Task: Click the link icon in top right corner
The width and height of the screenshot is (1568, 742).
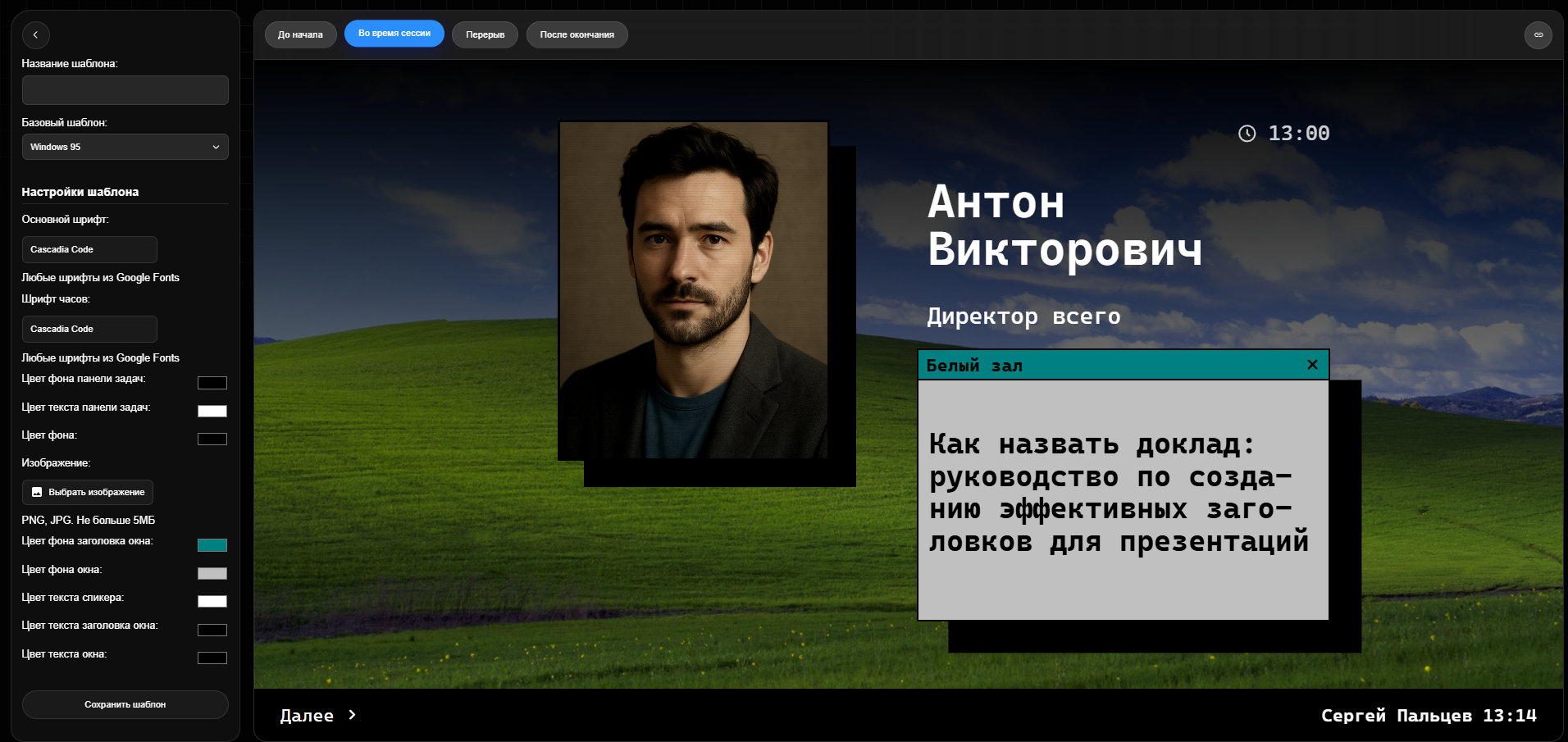Action: pyautogui.click(x=1538, y=35)
